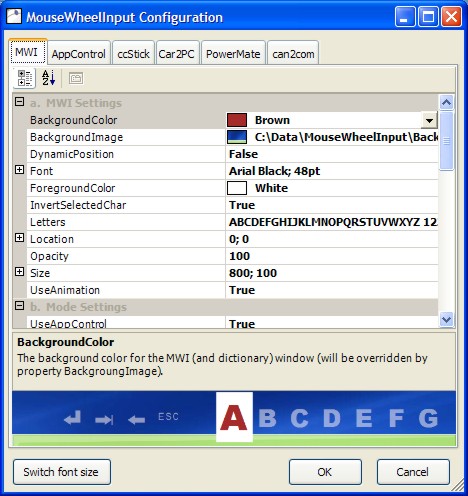Screen dimensions: 468x496
Task: Confirm settings with the OK button
Action: pyautogui.click(x=325, y=472)
